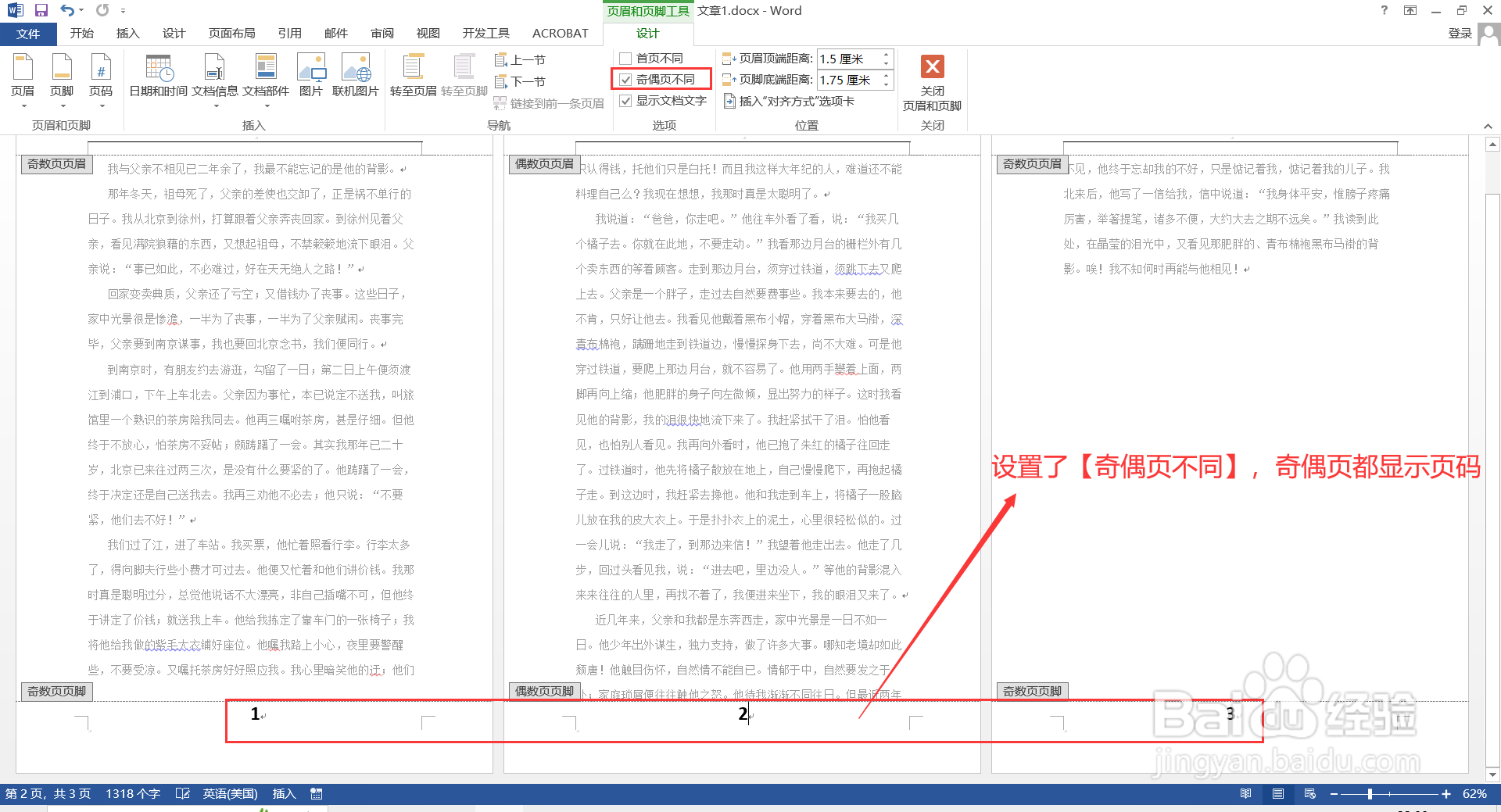Uncheck 奇偶页不同 option
Image resolution: width=1501 pixels, height=812 pixels.
pos(625,79)
